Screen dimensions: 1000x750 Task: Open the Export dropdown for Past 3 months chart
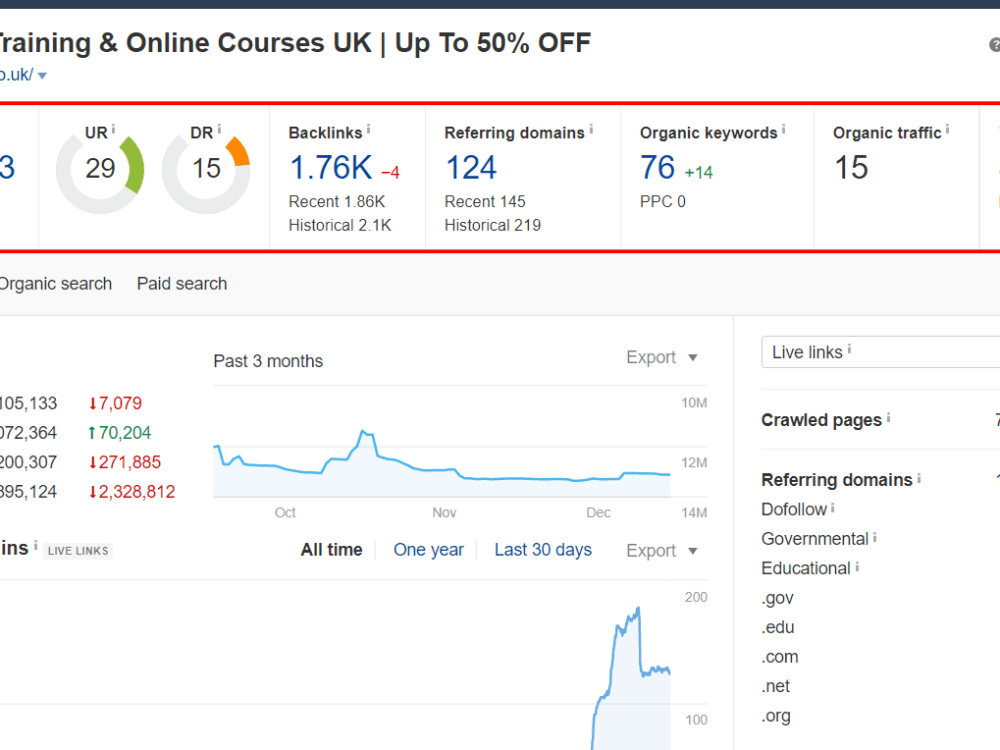pyautogui.click(x=661, y=357)
